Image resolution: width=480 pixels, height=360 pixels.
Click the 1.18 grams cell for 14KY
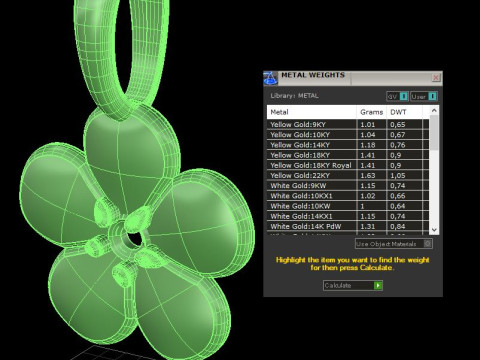tap(371, 145)
